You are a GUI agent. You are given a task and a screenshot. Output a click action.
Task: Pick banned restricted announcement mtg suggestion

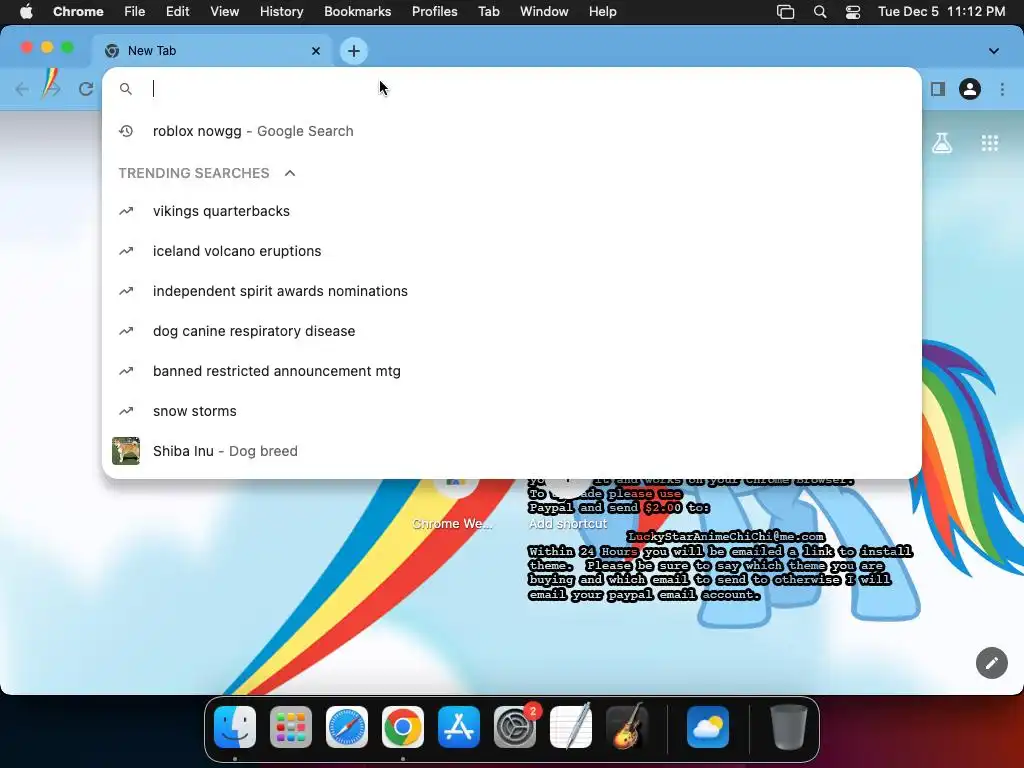[x=512, y=371]
